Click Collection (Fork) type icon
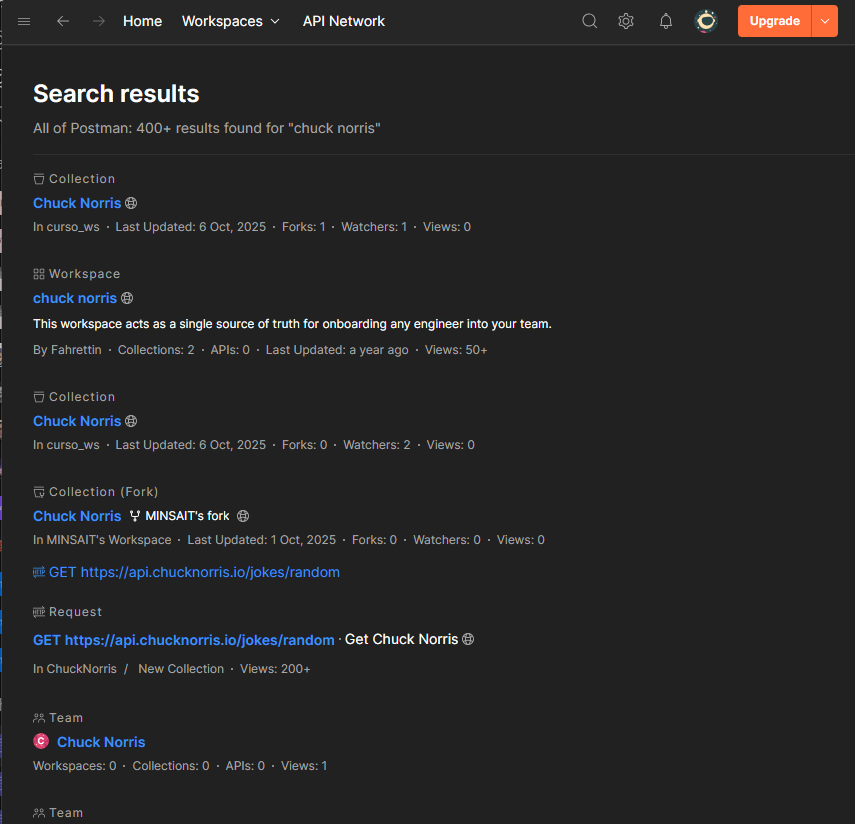 coord(39,492)
